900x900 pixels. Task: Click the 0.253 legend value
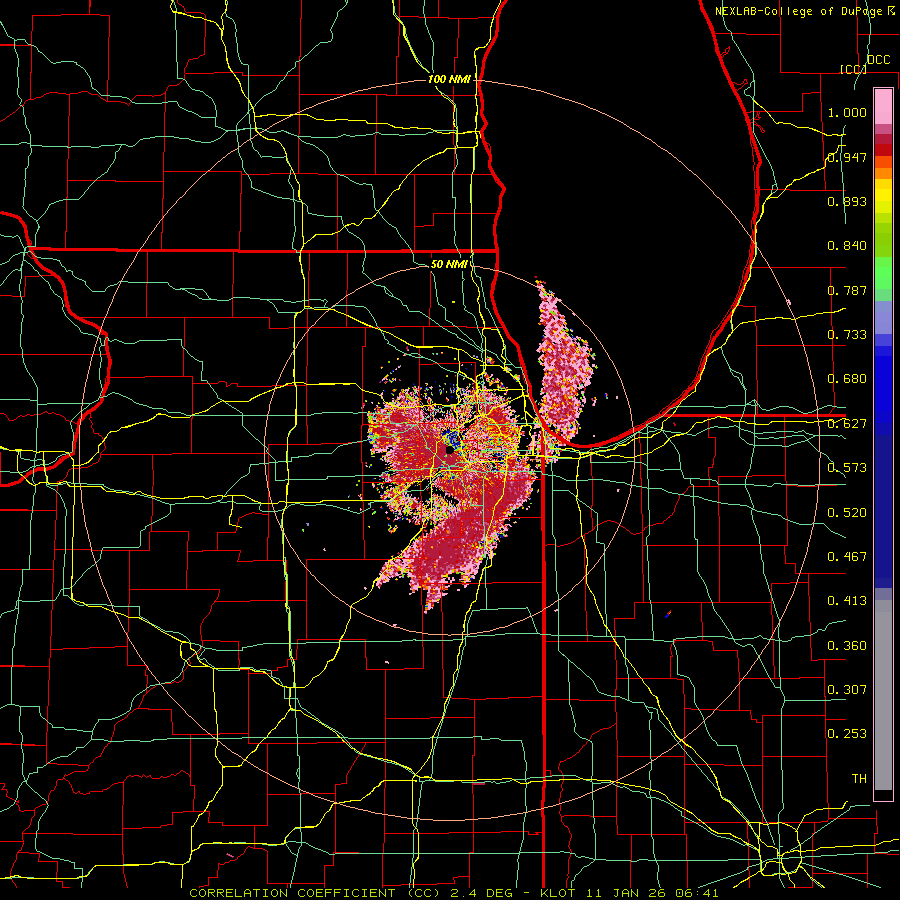pyautogui.click(x=847, y=734)
